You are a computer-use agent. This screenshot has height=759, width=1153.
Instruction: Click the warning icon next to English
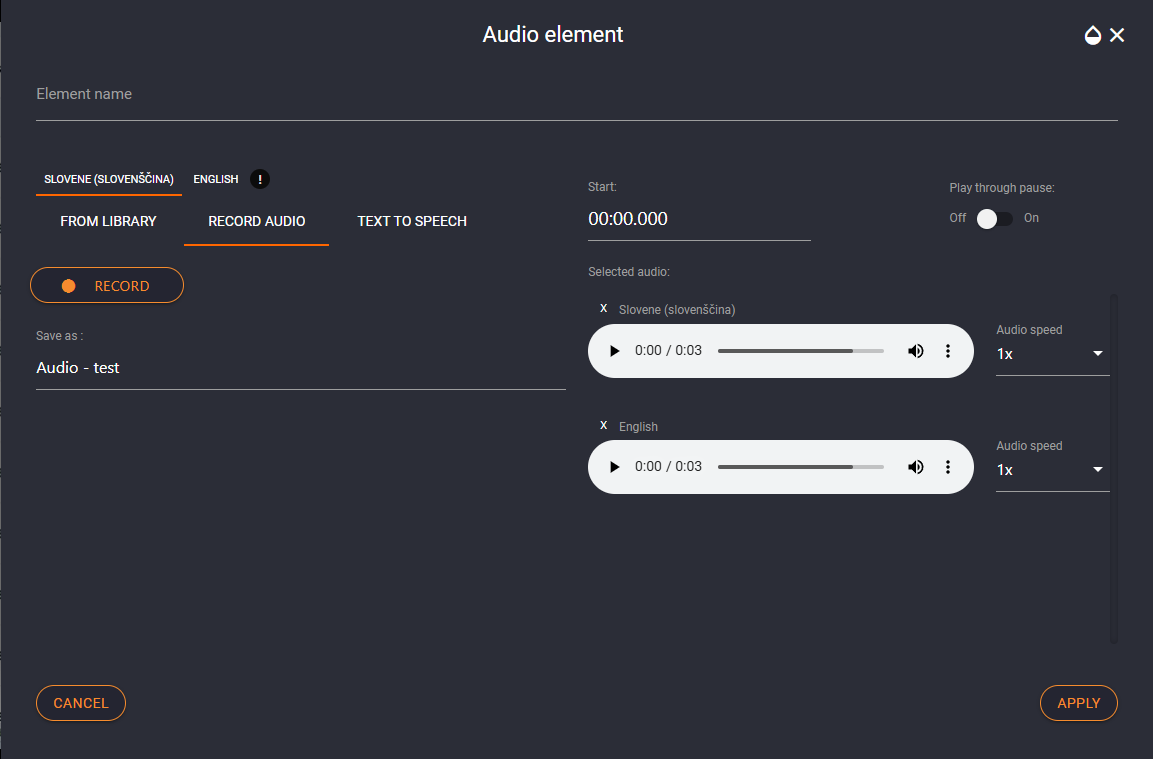pos(260,179)
